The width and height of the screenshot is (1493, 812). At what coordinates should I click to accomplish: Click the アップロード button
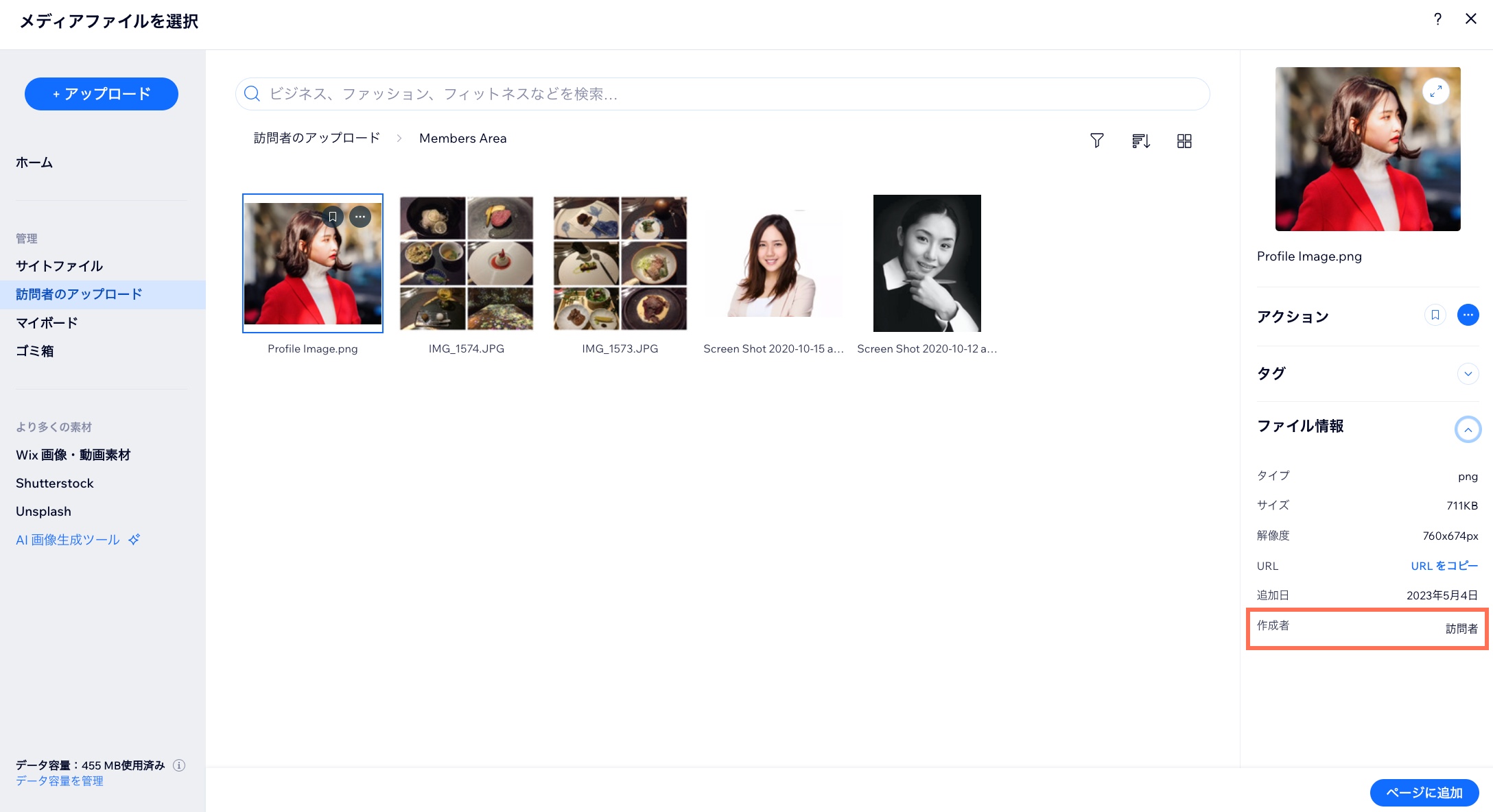[x=102, y=94]
